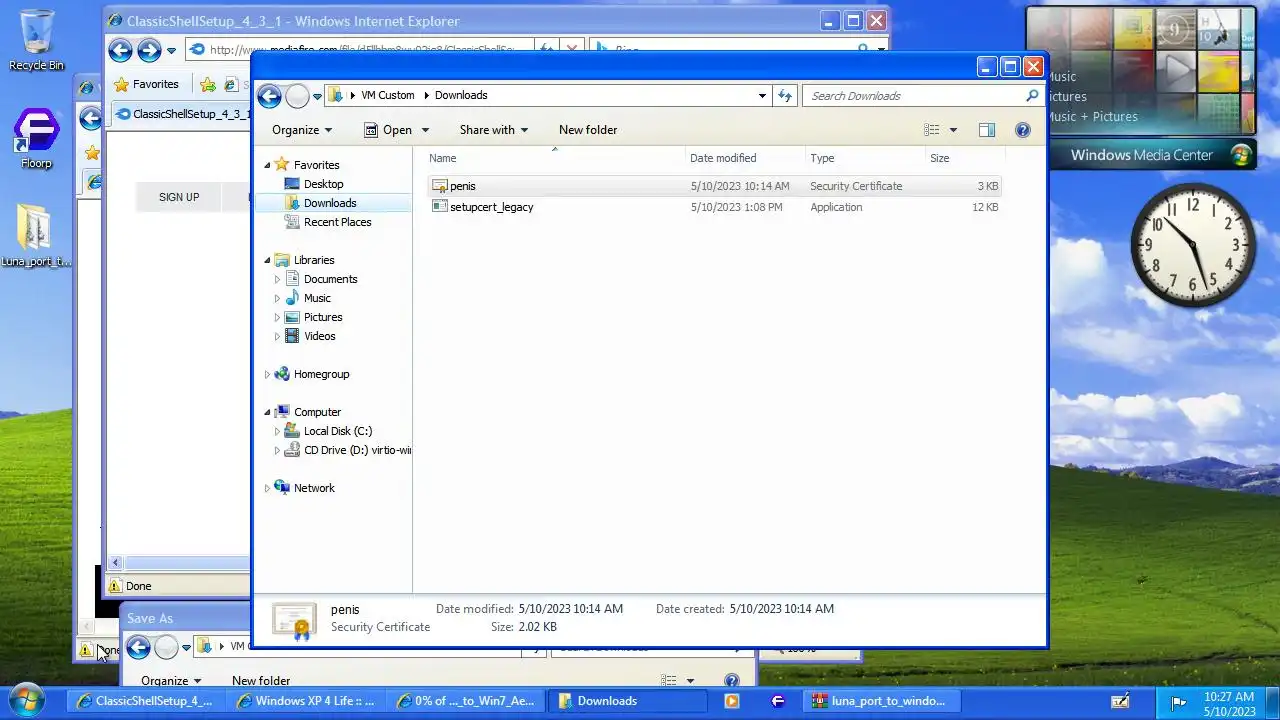
Task: Change your view icon in Explorer toolbar
Action: click(932, 130)
